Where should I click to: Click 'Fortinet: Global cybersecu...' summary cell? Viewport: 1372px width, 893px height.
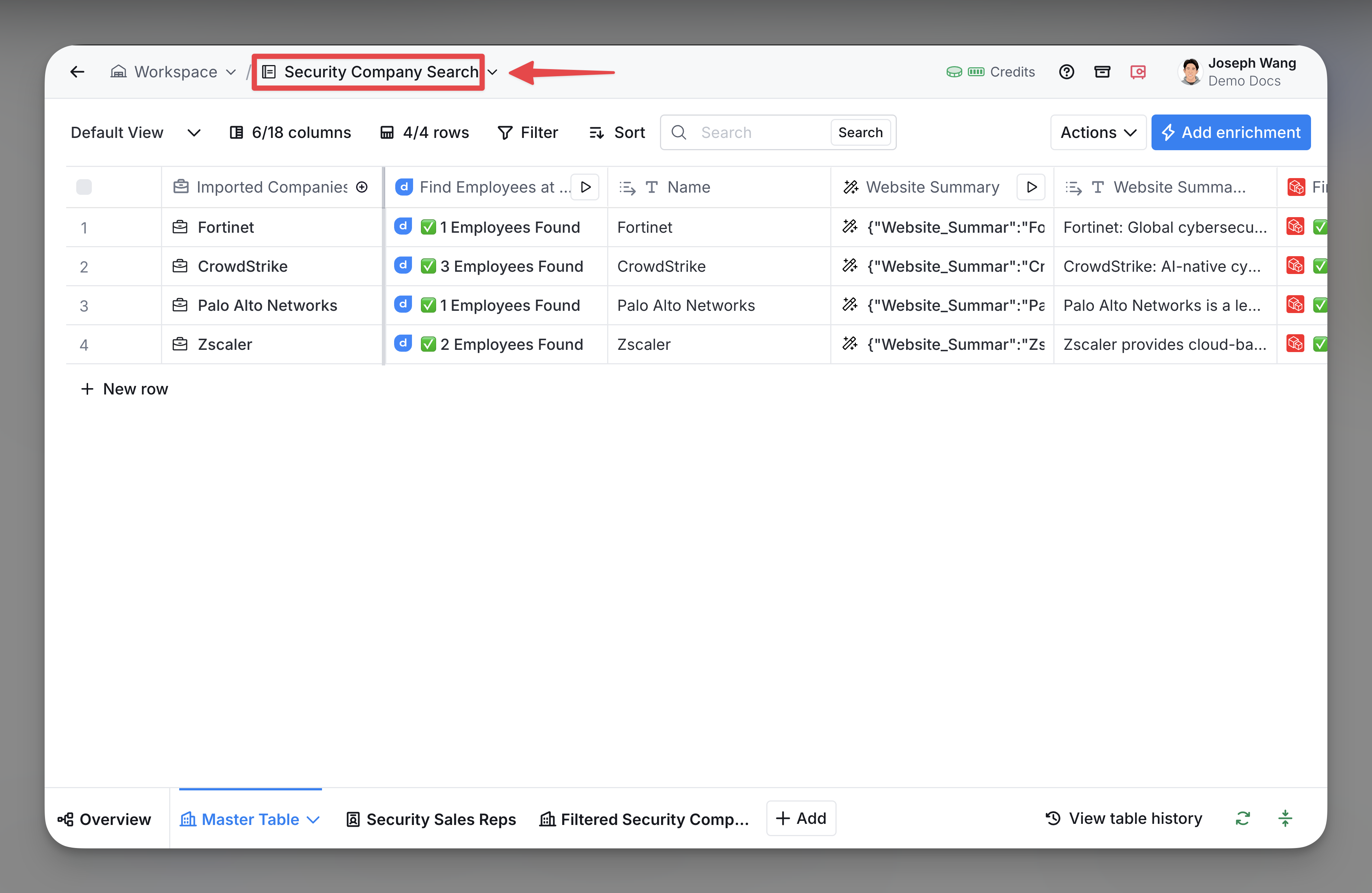(1165, 227)
